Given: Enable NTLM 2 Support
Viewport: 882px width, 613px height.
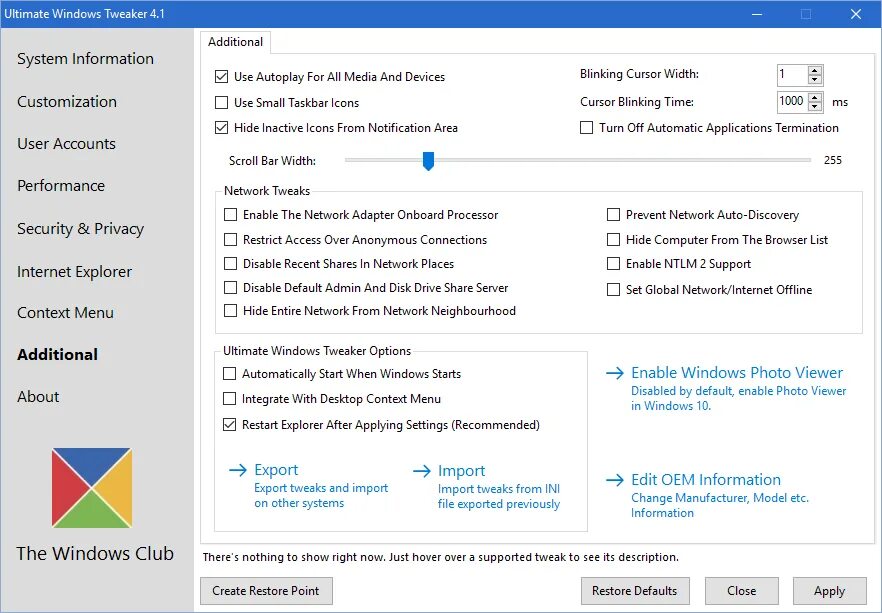Looking at the screenshot, I should pos(613,265).
